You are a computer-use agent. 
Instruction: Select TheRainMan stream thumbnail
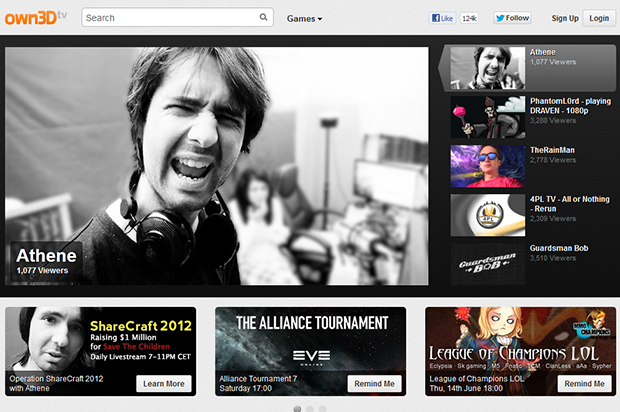point(488,166)
